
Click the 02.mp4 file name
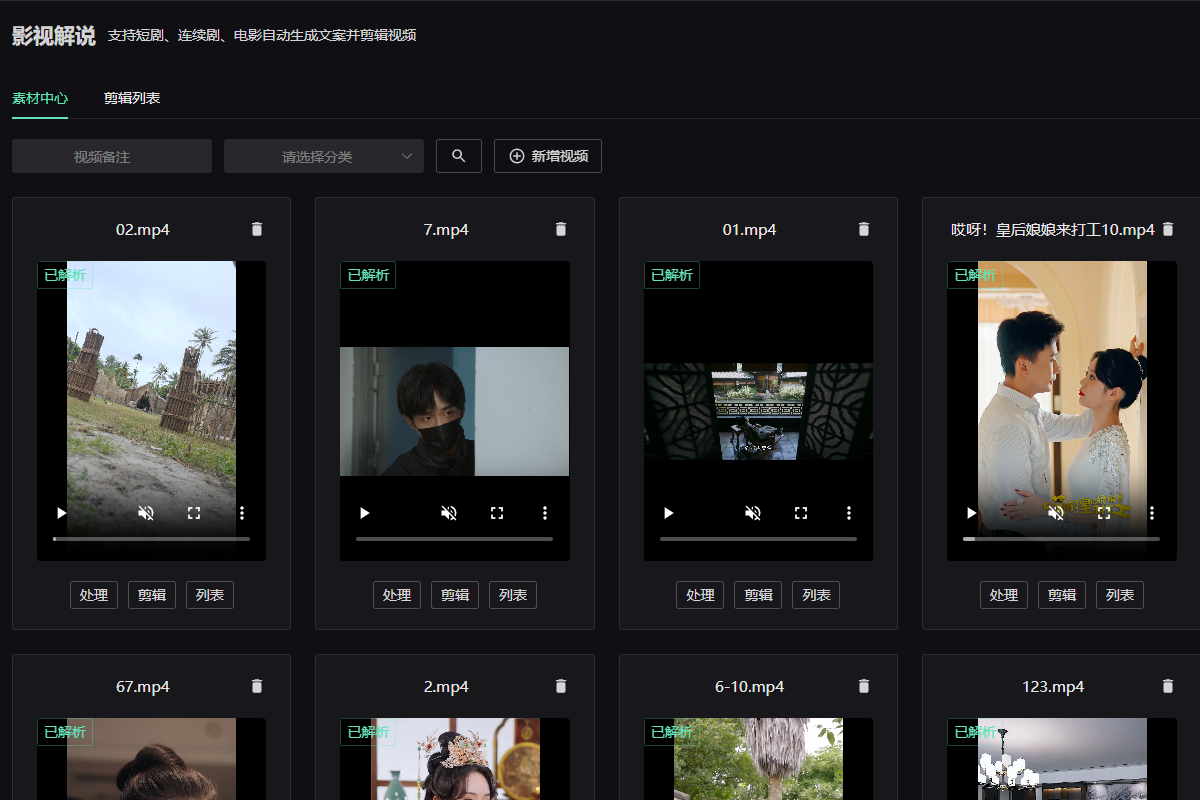click(x=143, y=230)
